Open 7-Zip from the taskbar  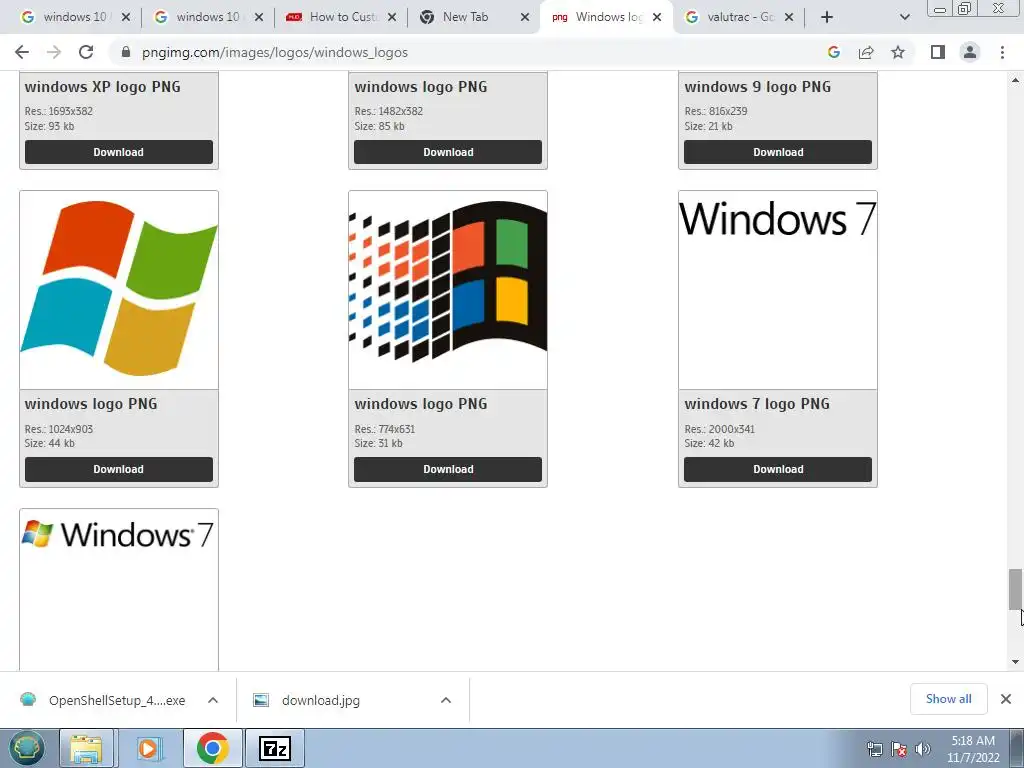274,748
